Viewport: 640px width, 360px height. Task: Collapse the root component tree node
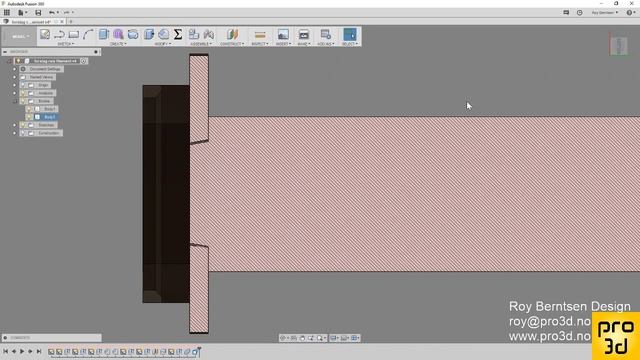coord(9,61)
